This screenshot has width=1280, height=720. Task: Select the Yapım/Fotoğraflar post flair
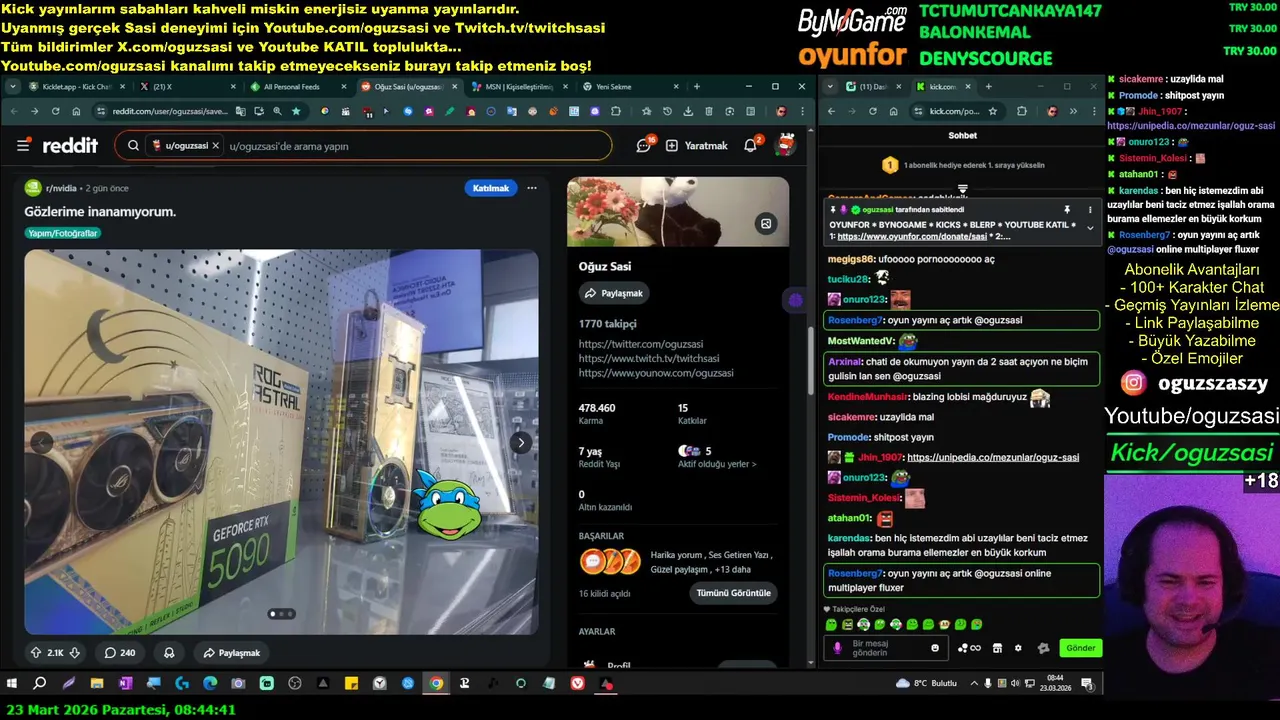63,233
